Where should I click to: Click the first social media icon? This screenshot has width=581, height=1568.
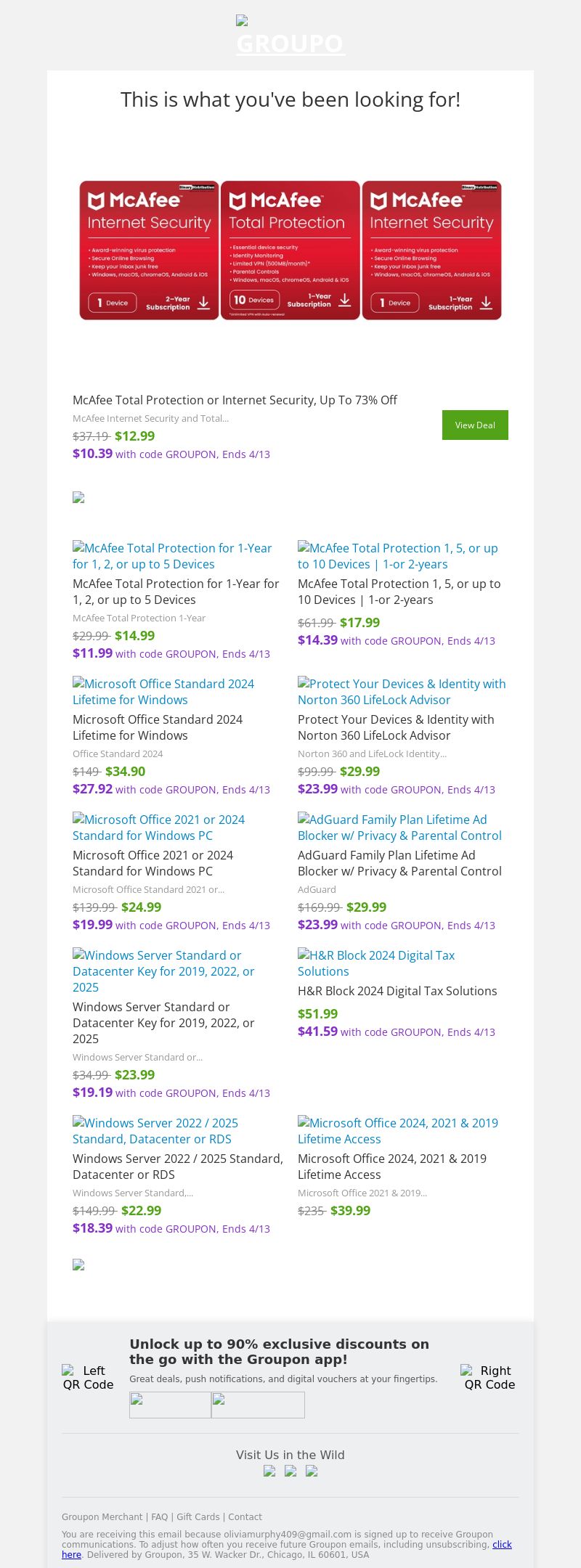coord(269,1471)
